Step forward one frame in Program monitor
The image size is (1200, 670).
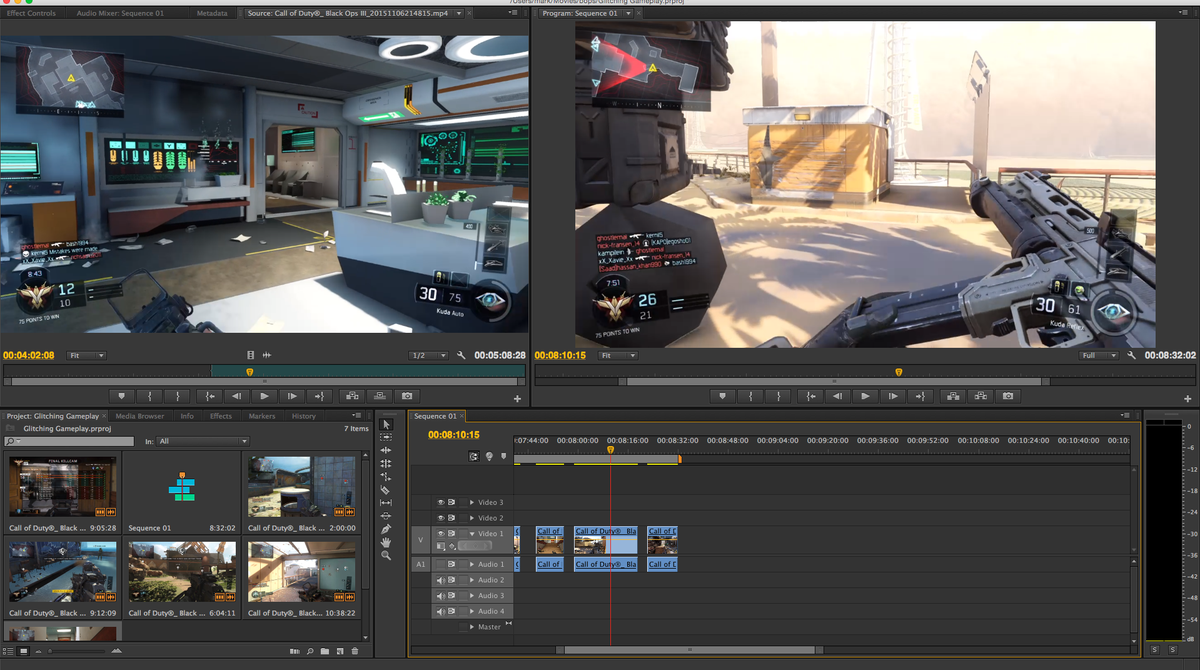(893, 396)
